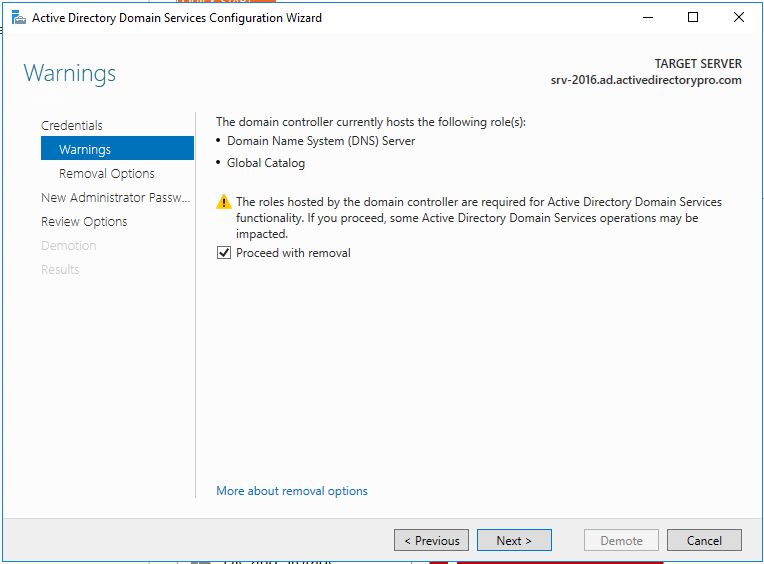
Task: Click the disabled Demote button
Action: [x=621, y=540]
